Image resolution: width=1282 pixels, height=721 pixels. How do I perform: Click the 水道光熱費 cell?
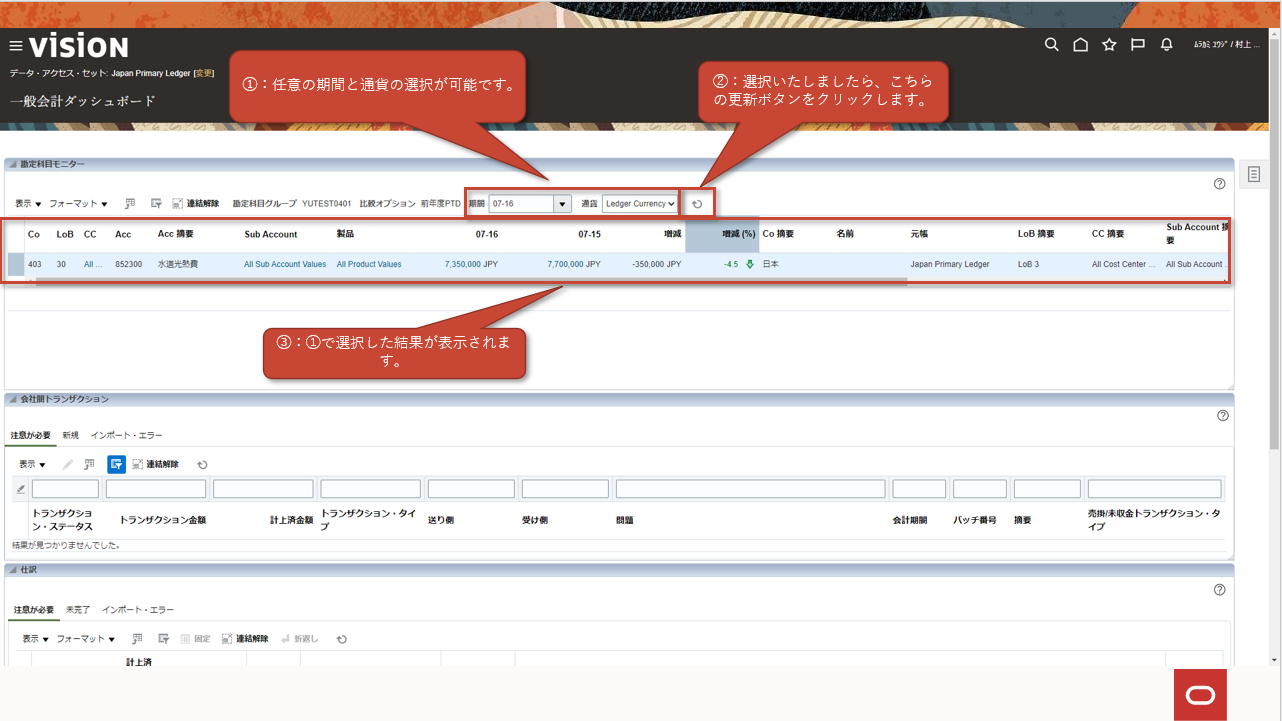click(x=178, y=264)
